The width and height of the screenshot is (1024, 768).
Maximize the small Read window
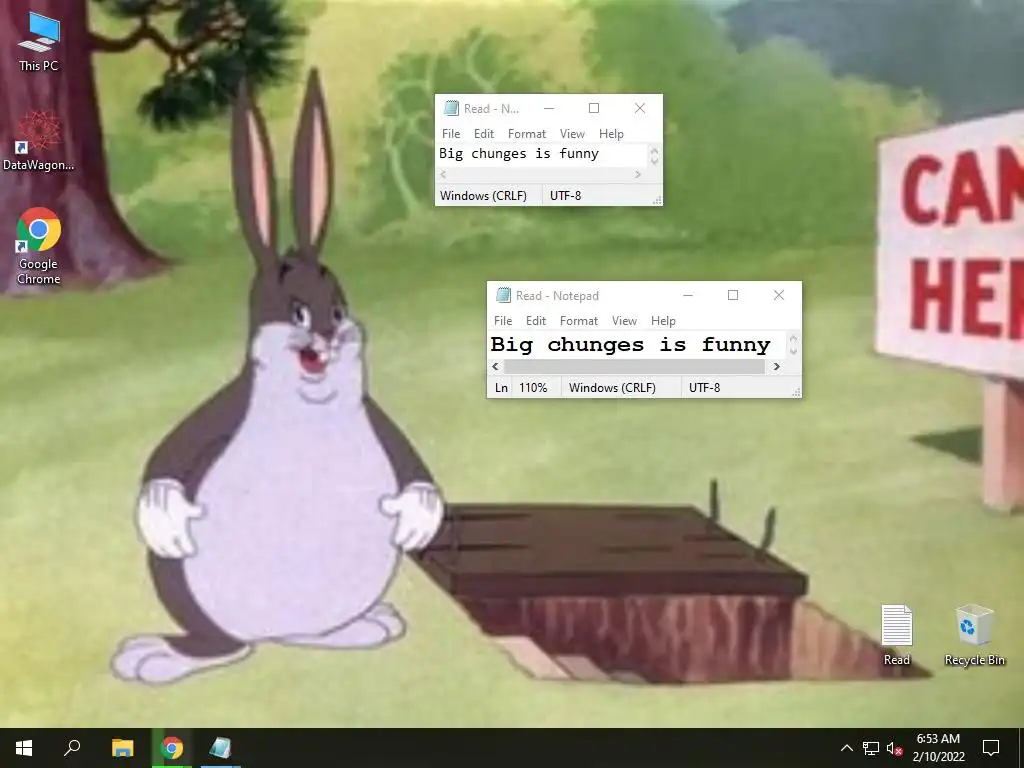[594, 108]
